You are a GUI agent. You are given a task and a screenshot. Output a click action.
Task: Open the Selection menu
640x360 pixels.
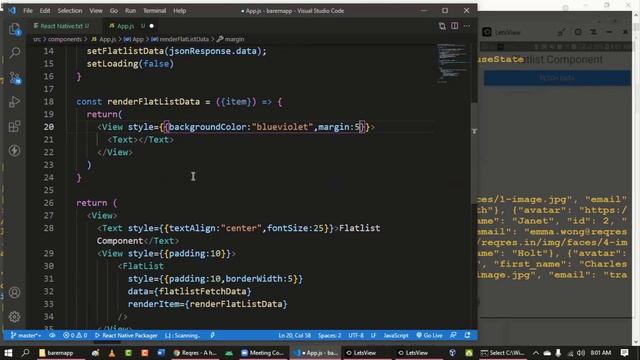(70, 11)
